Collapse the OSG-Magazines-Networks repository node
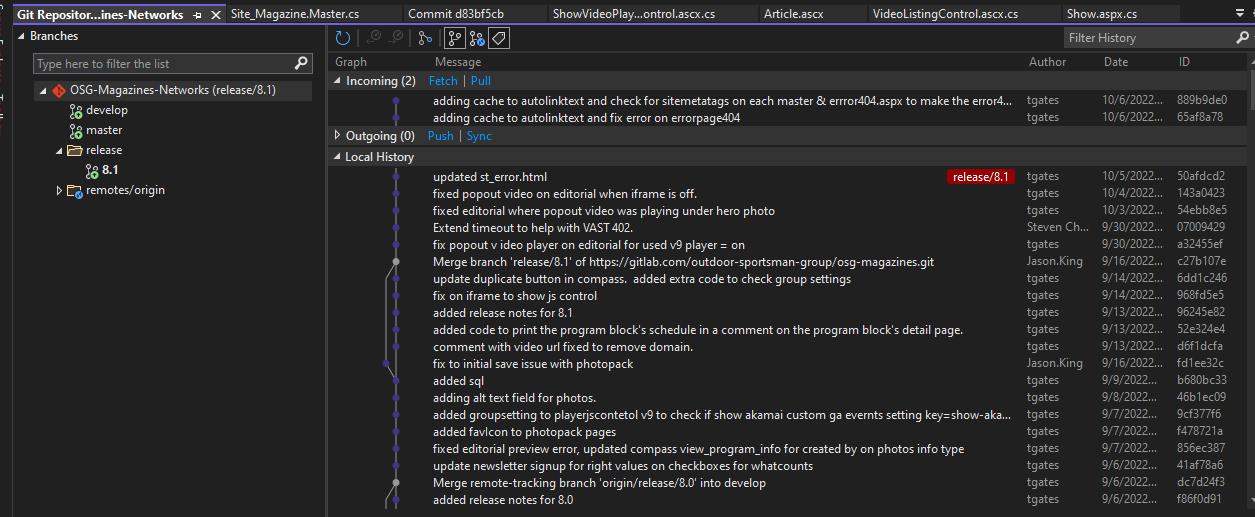This screenshot has width=1255, height=517. tap(43, 90)
